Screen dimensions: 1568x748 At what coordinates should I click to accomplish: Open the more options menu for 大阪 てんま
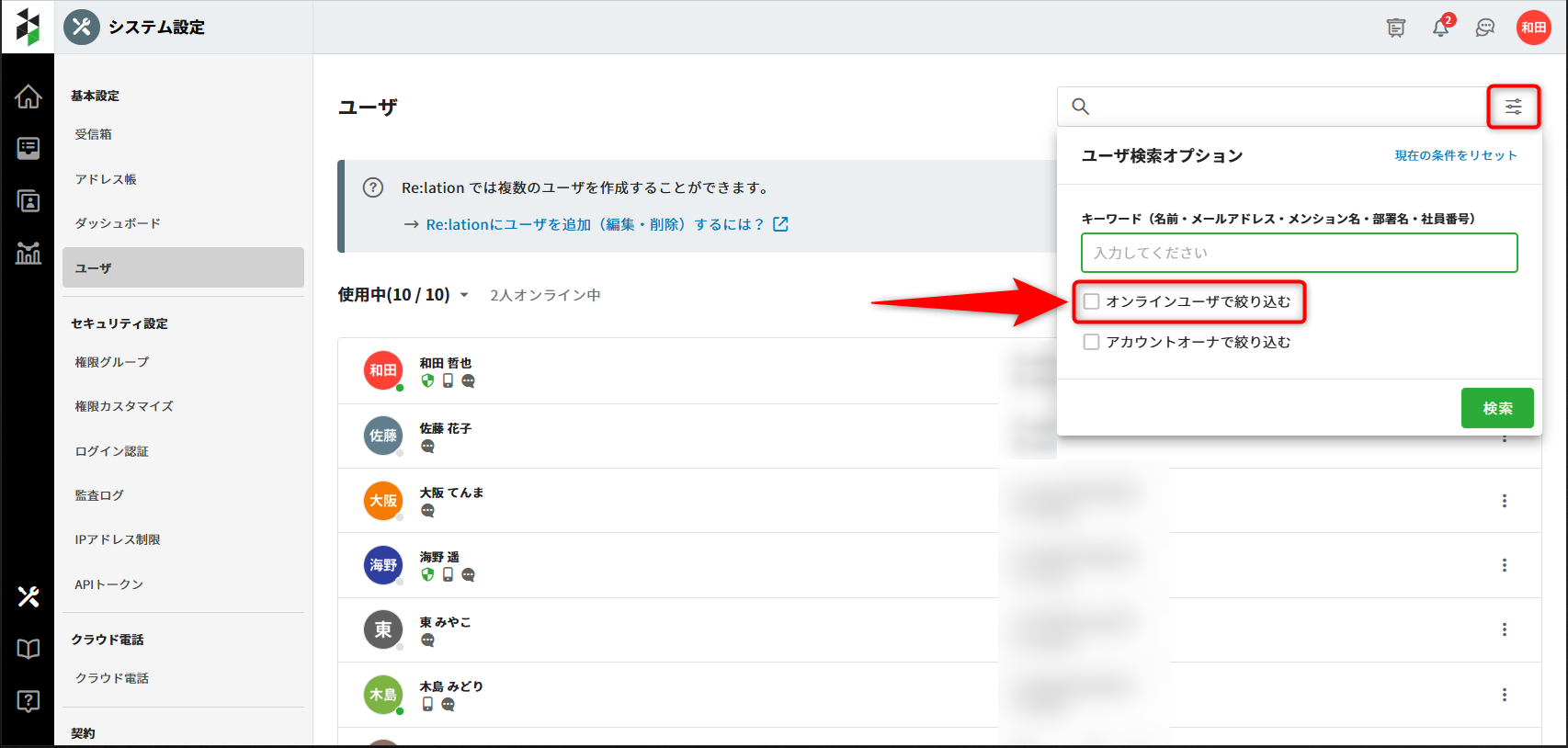[1504, 501]
